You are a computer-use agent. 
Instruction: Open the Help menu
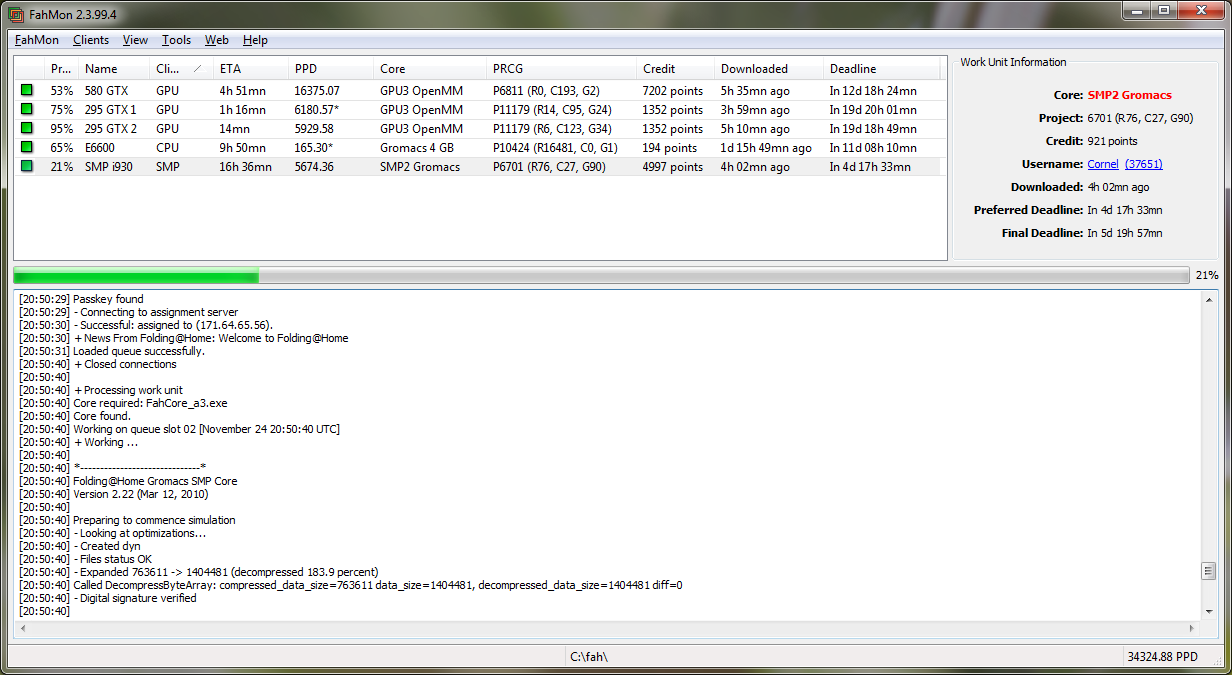255,40
